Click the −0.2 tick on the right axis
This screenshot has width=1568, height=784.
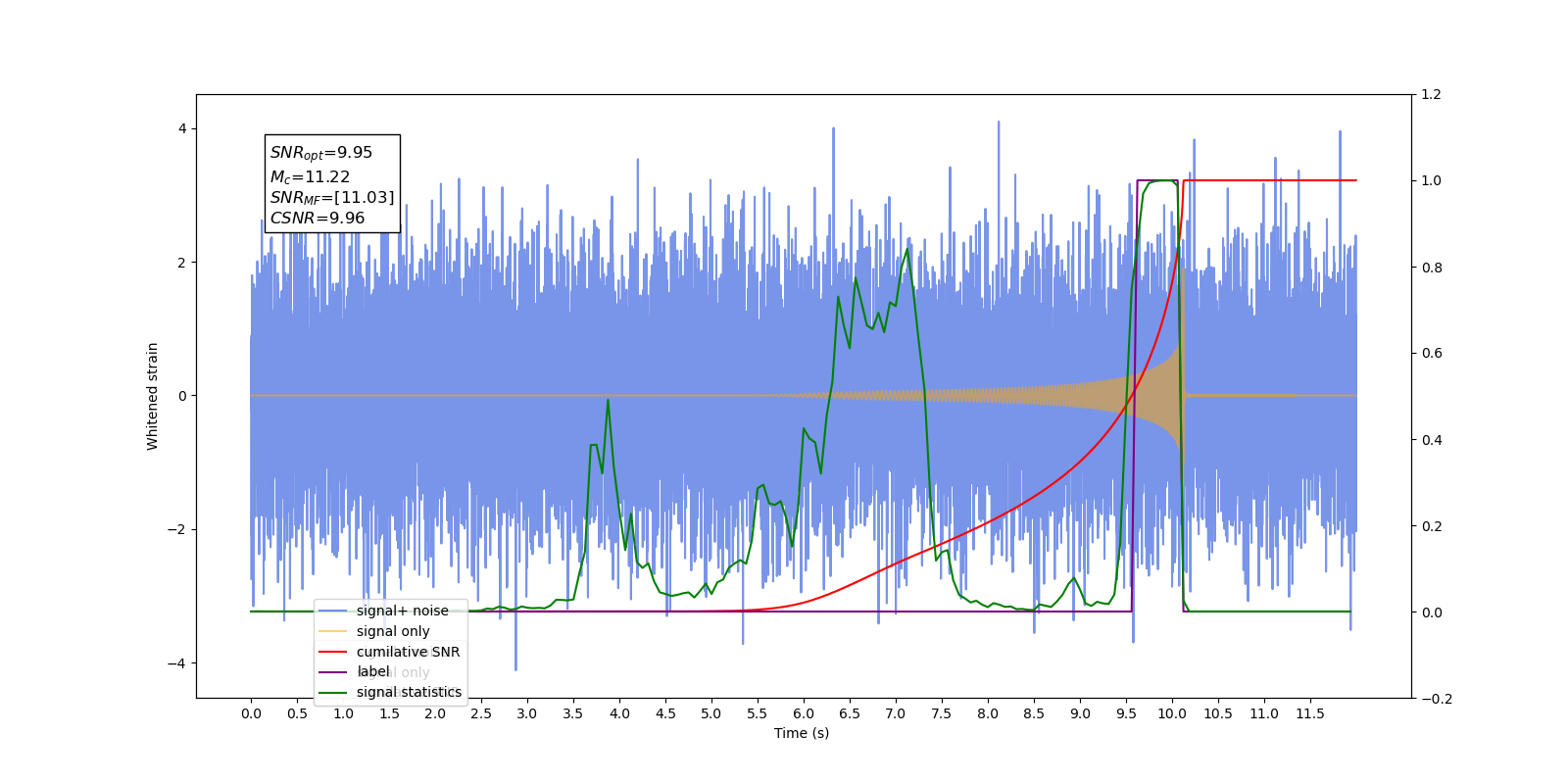pyautogui.click(x=1437, y=699)
